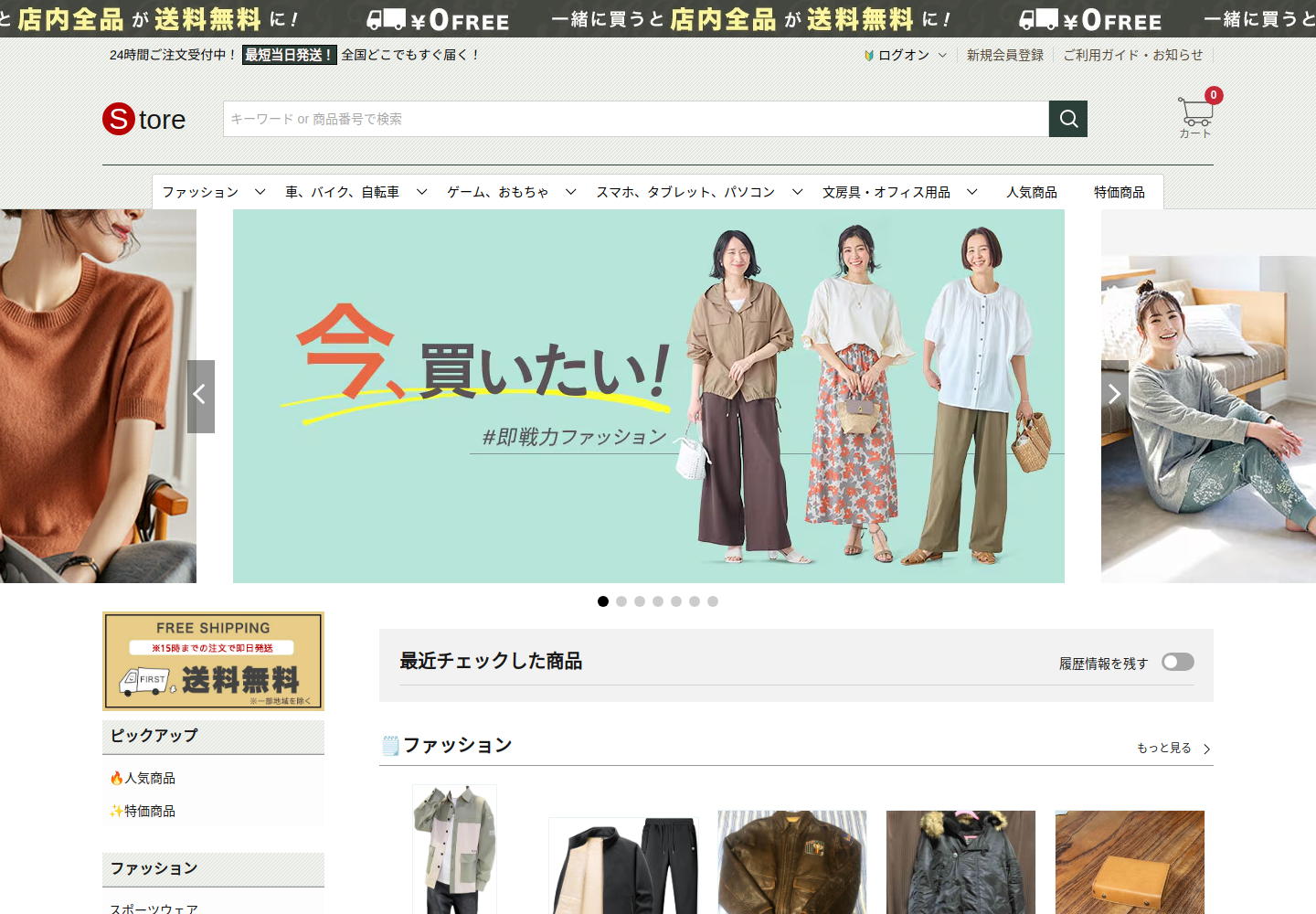The height and width of the screenshot is (914, 1316).
Task: Click the notepad icon beside ファッション heading
Action: (x=390, y=746)
